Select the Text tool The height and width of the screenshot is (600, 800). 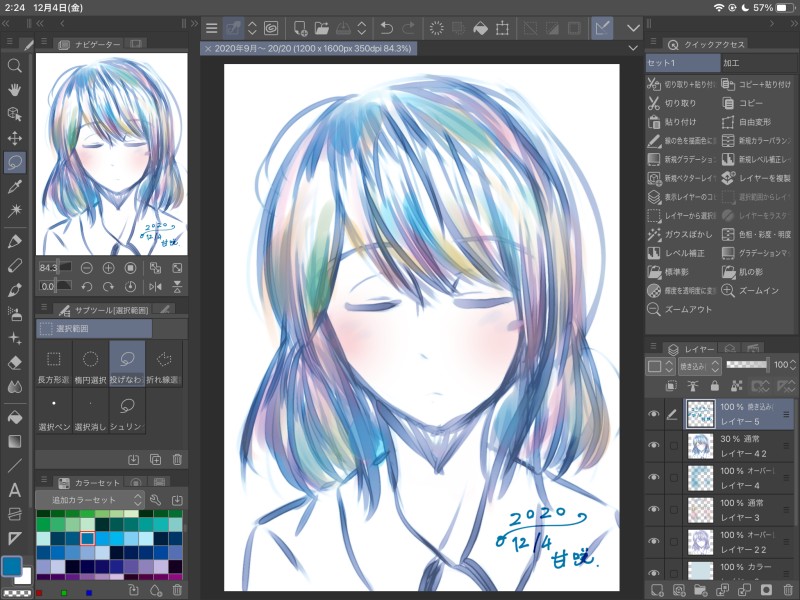(14, 490)
